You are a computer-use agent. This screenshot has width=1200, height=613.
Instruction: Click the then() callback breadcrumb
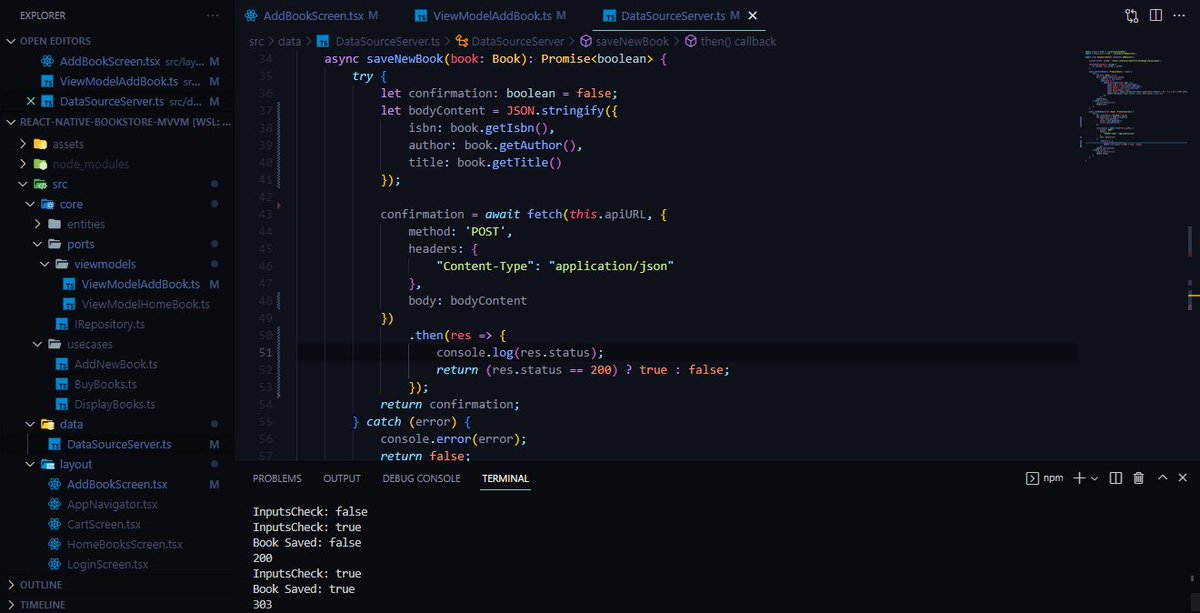point(731,41)
